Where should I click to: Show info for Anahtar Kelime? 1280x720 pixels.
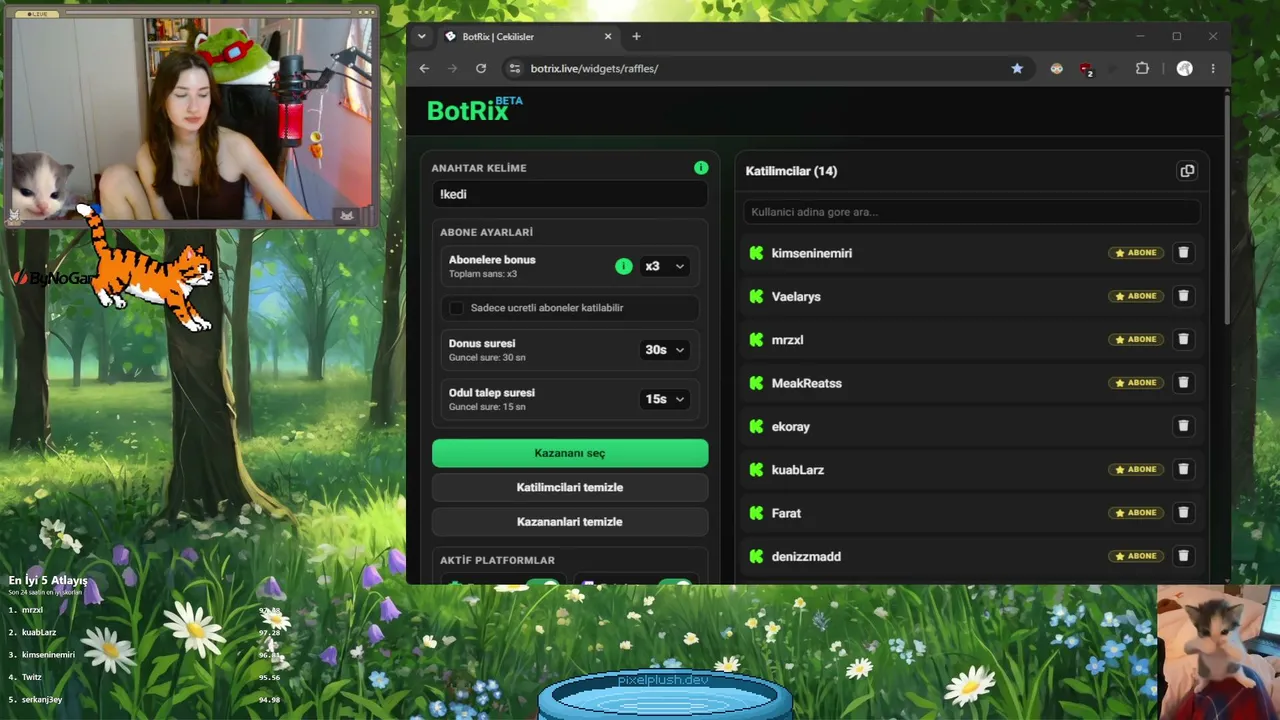pyautogui.click(x=701, y=168)
